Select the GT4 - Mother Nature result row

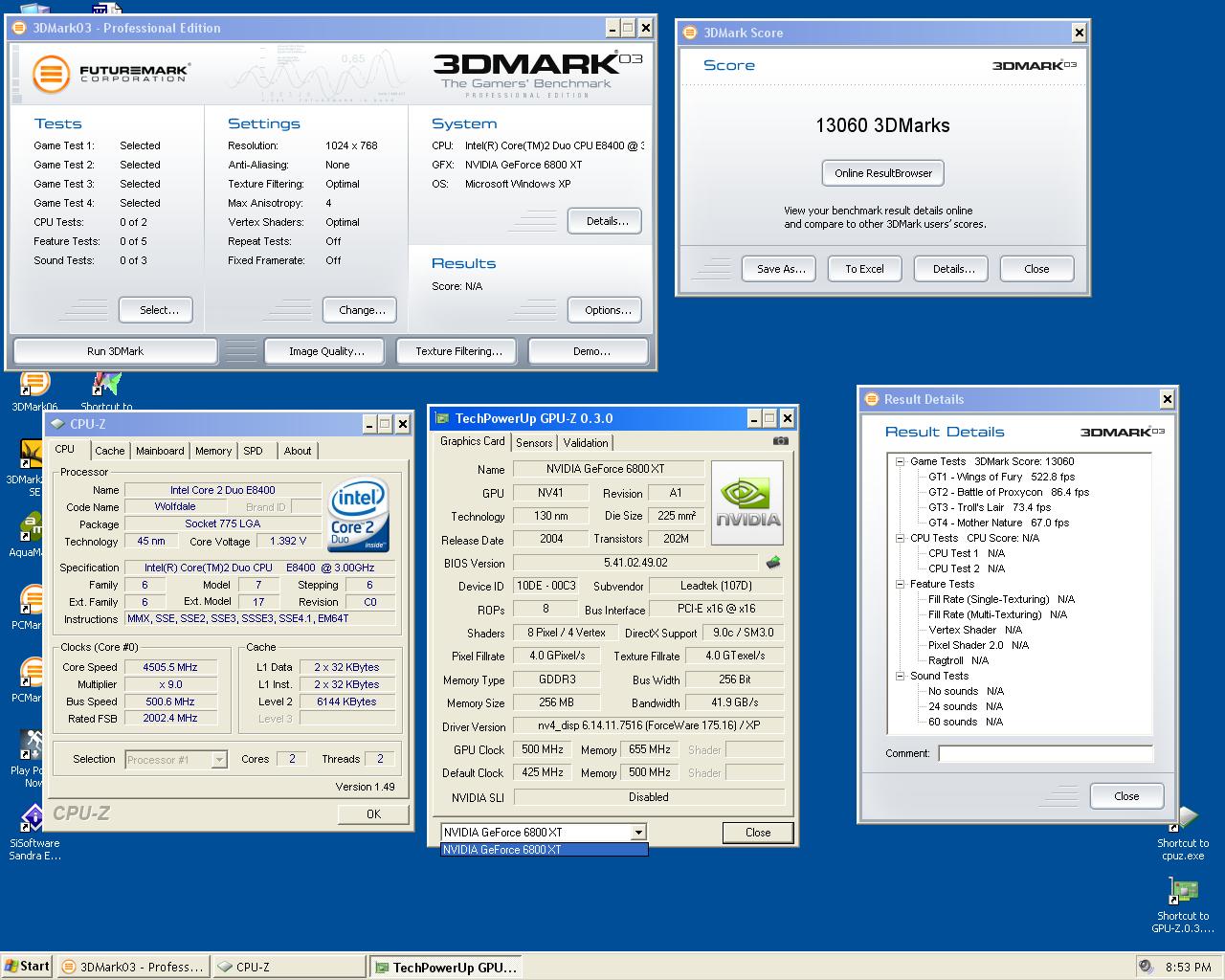coord(998,523)
